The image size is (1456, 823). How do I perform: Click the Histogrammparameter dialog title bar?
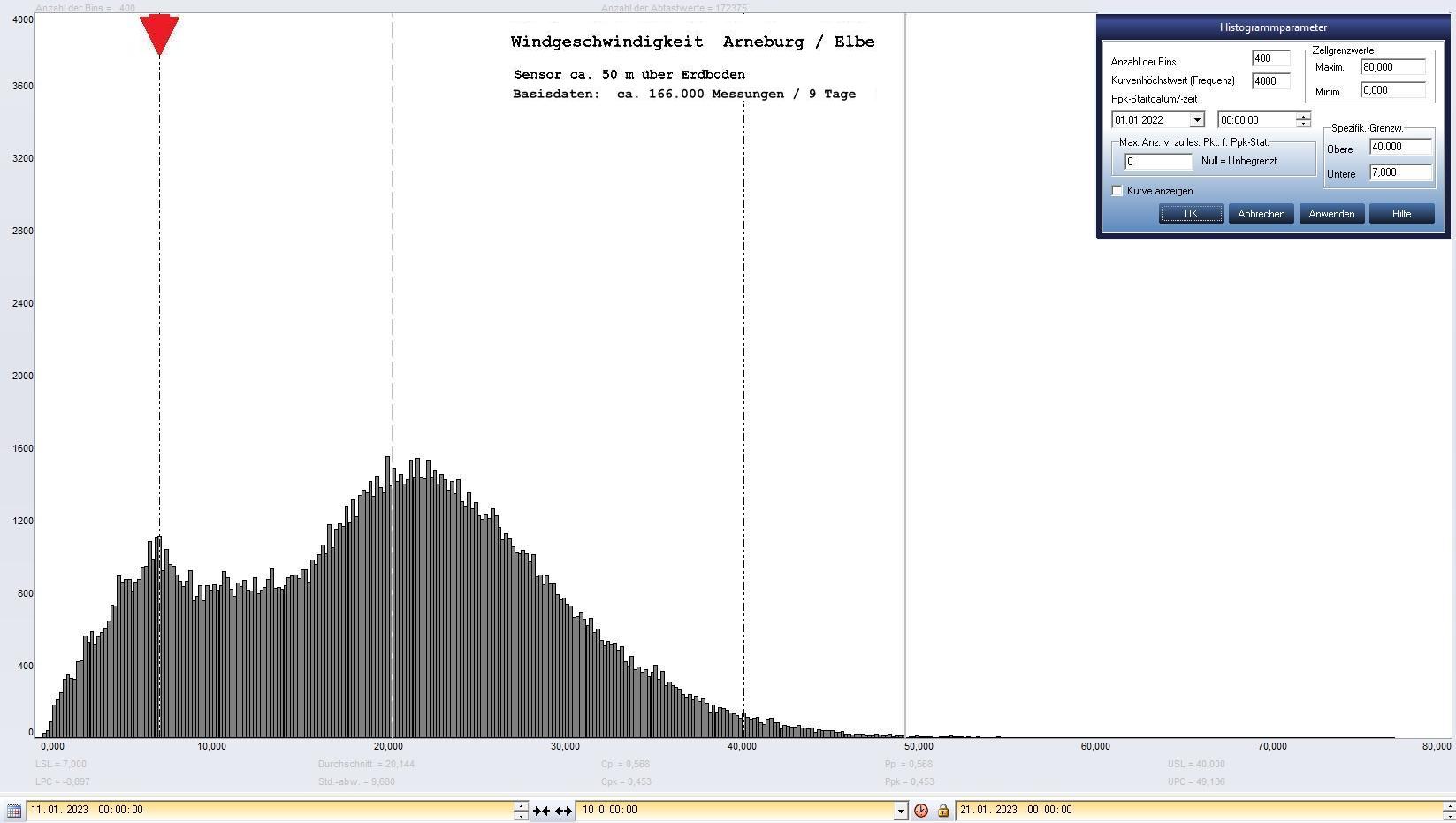[x=1273, y=27]
